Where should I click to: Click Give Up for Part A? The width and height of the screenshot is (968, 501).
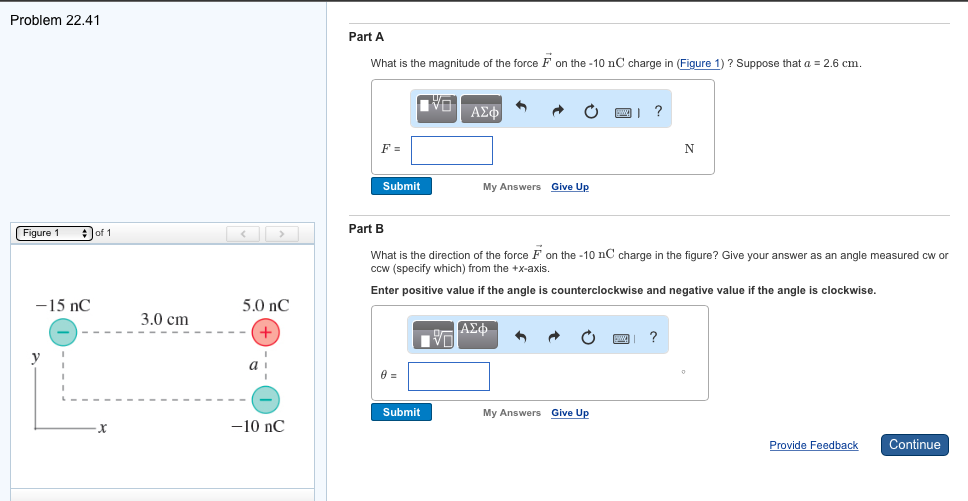tap(570, 187)
